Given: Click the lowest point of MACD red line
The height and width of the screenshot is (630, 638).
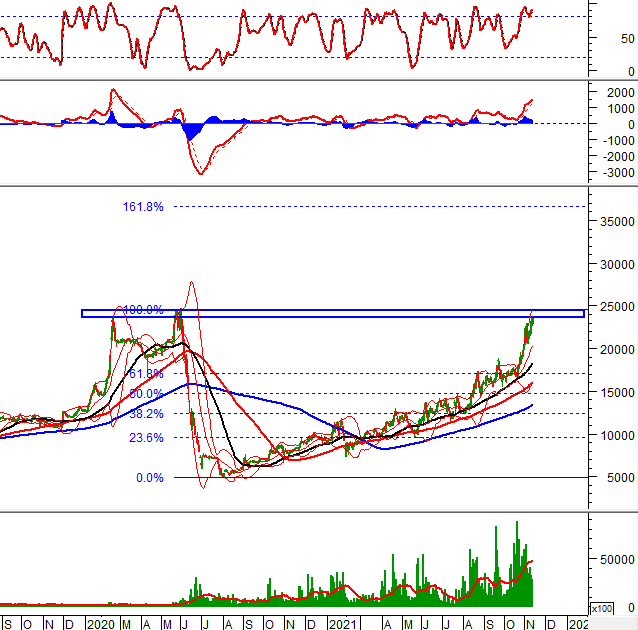Looking at the screenshot, I should (x=203, y=174).
